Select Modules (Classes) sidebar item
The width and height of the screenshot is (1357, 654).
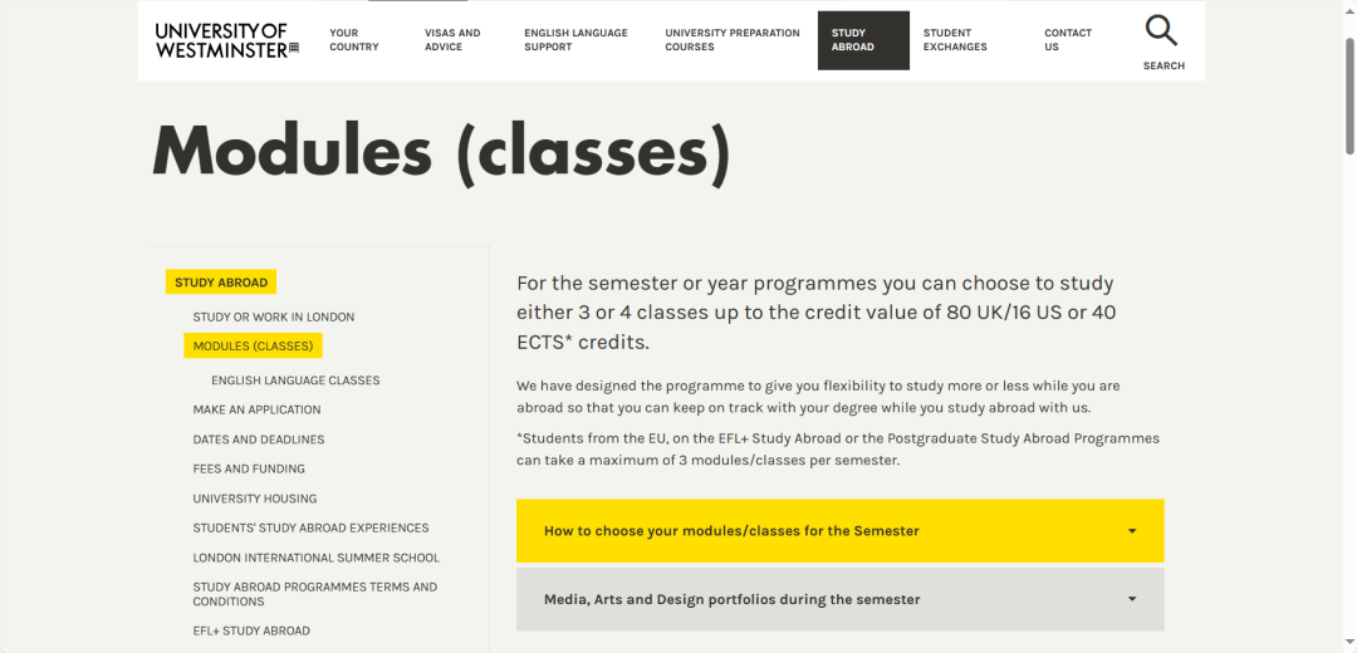(x=253, y=346)
